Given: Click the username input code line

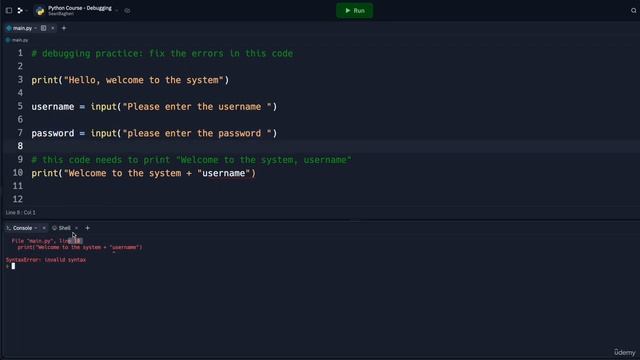Looking at the screenshot, I should (x=154, y=107).
